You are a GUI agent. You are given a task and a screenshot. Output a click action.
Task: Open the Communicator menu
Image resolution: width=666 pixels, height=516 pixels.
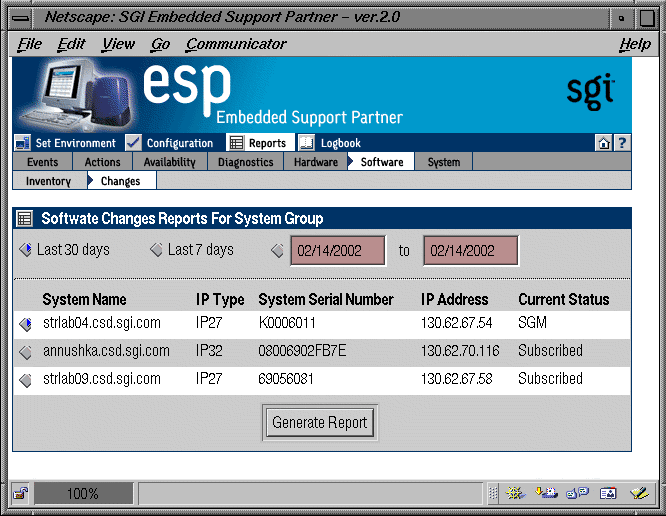point(236,44)
